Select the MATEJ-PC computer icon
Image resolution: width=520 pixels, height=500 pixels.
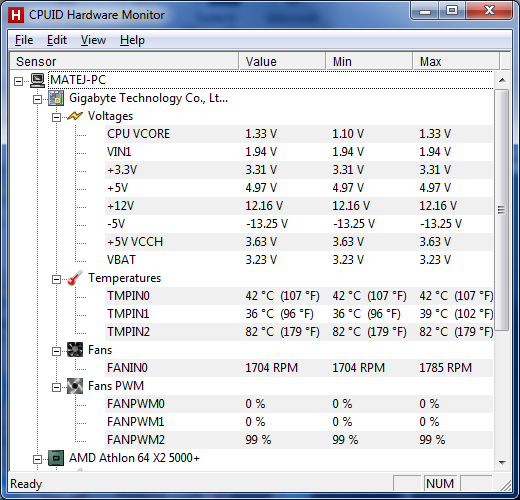pyautogui.click(x=37, y=80)
